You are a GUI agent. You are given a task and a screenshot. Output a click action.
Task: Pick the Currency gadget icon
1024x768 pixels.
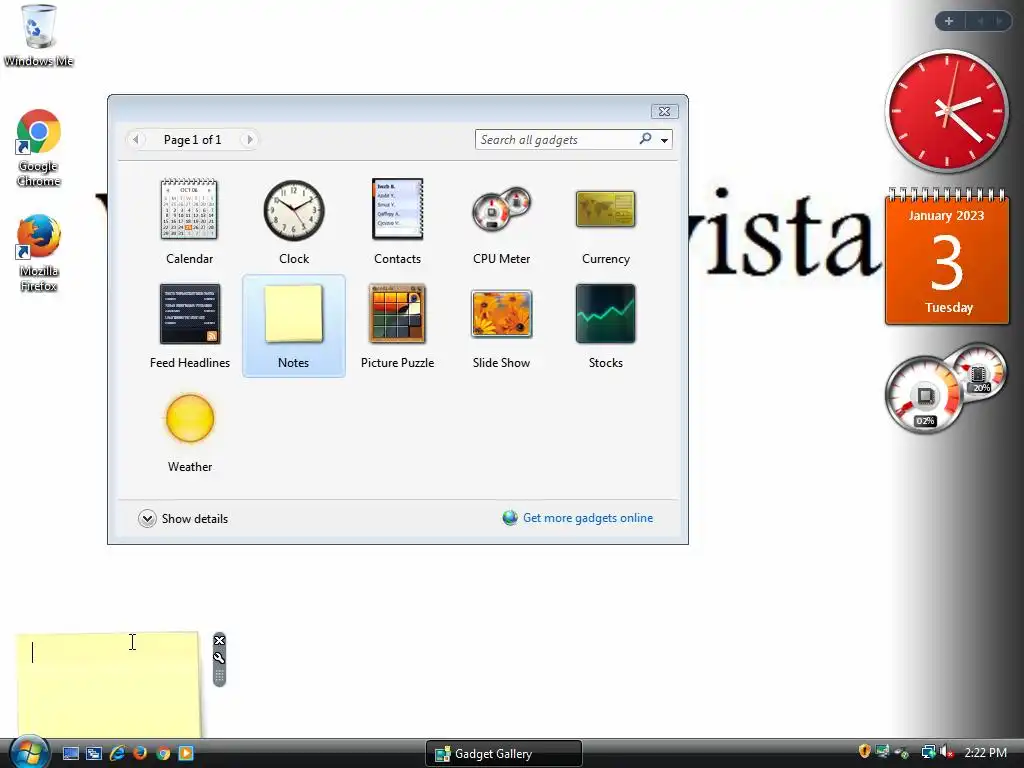click(605, 209)
